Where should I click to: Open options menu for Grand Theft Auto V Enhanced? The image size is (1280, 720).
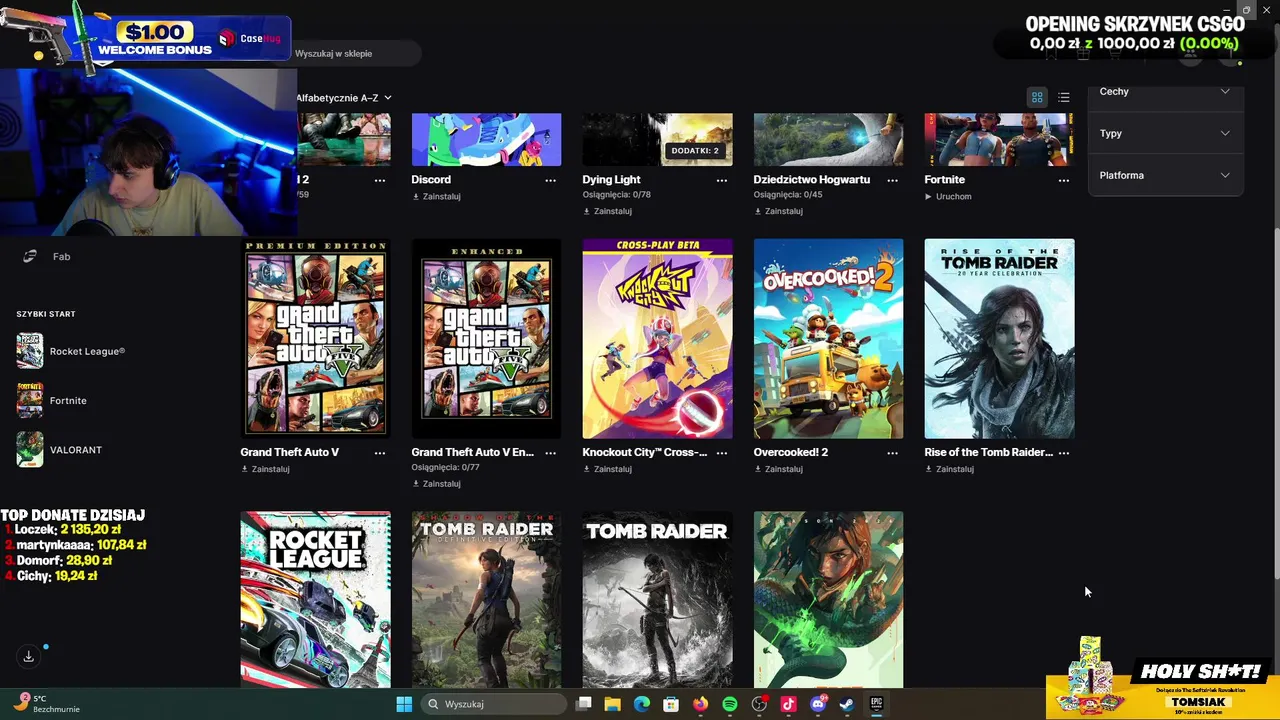550,453
